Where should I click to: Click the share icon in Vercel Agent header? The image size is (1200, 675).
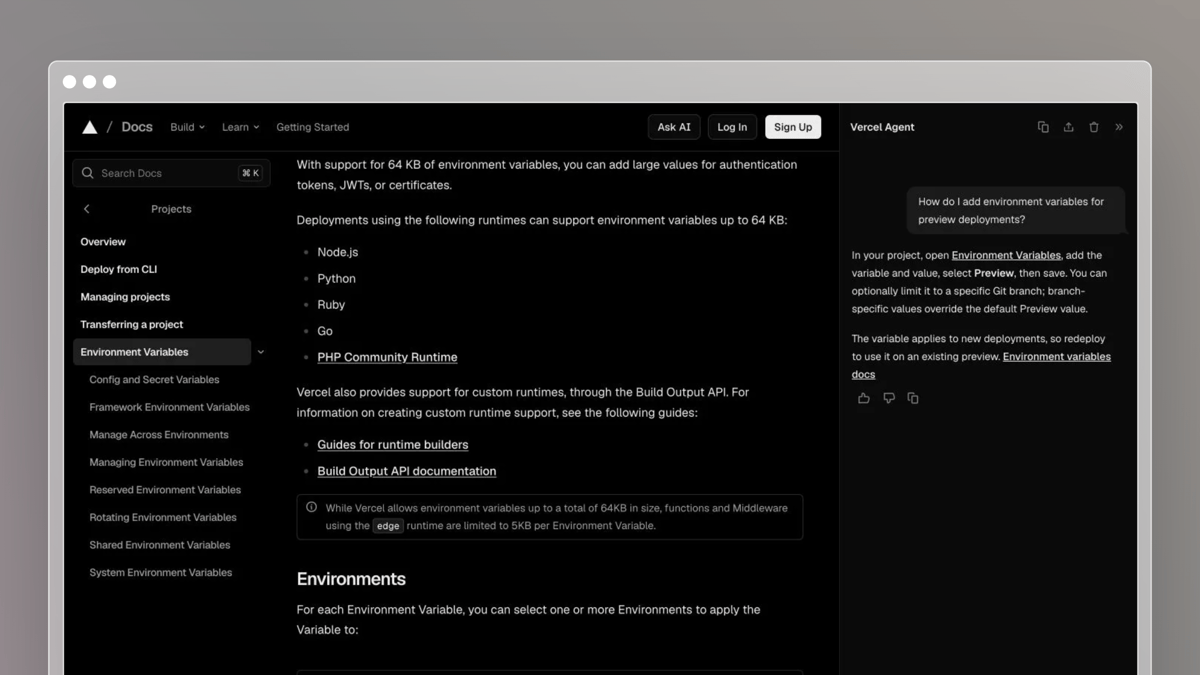(x=1068, y=127)
